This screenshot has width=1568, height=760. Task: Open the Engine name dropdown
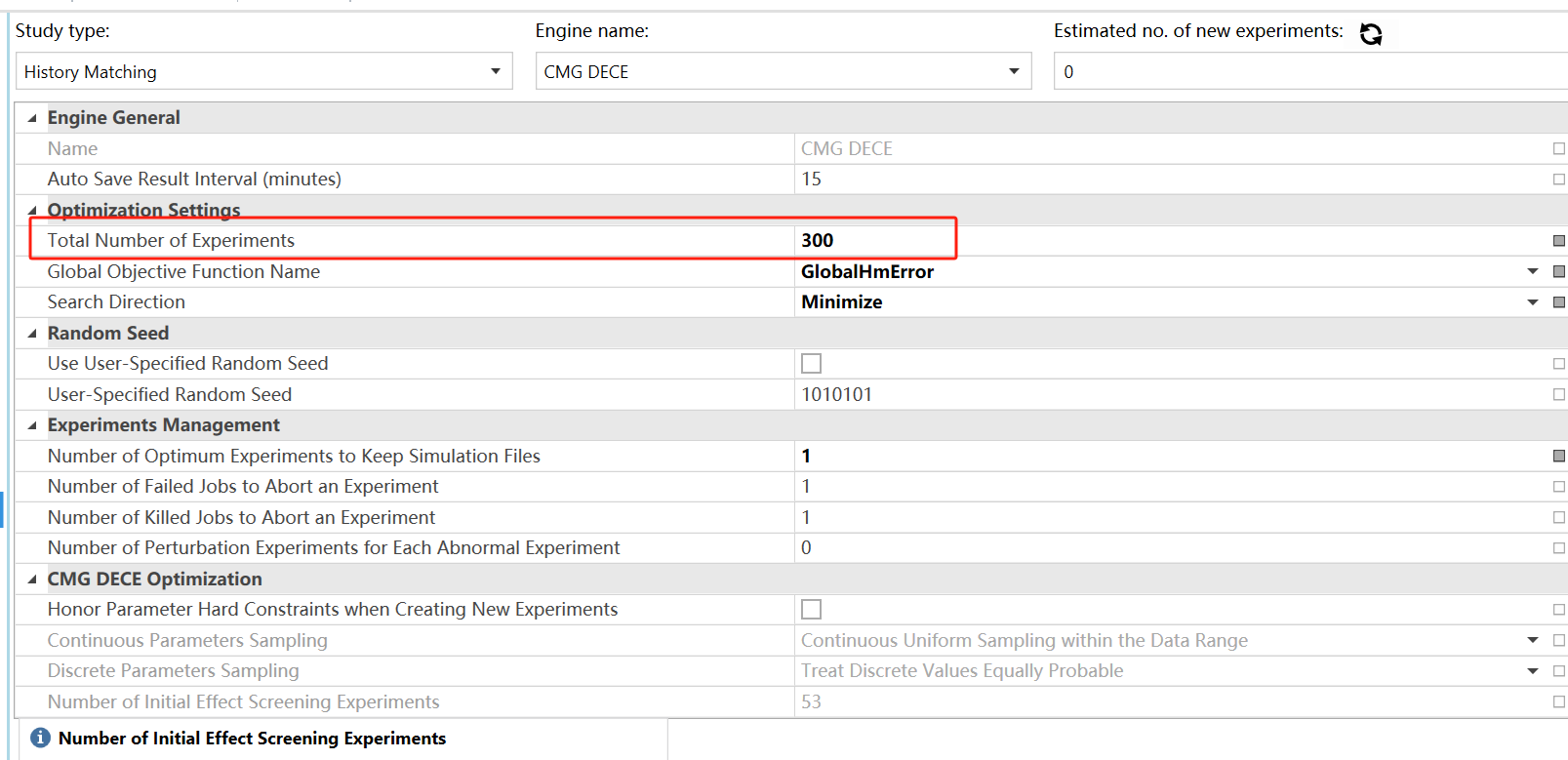(1014, 71)
